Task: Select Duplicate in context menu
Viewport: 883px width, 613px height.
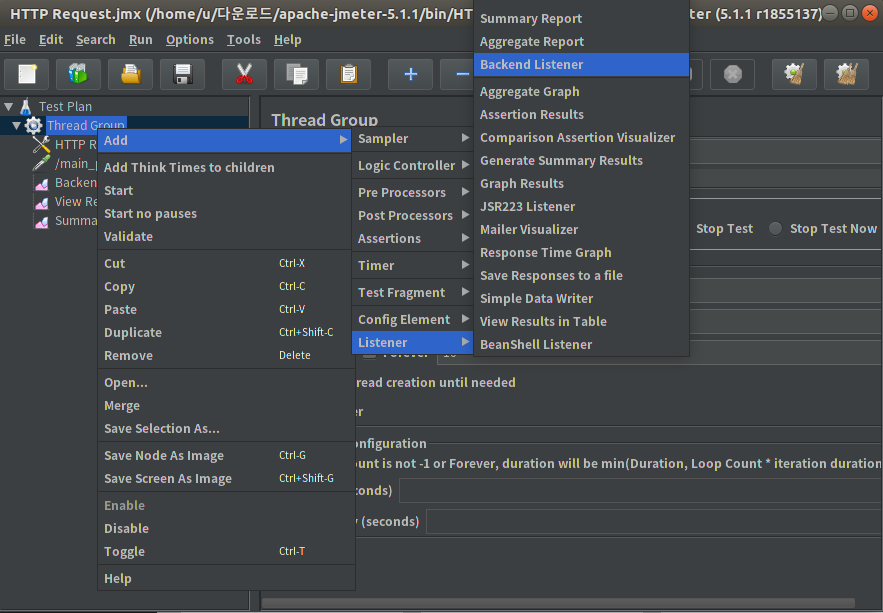Action: click(x=225, y=333)
